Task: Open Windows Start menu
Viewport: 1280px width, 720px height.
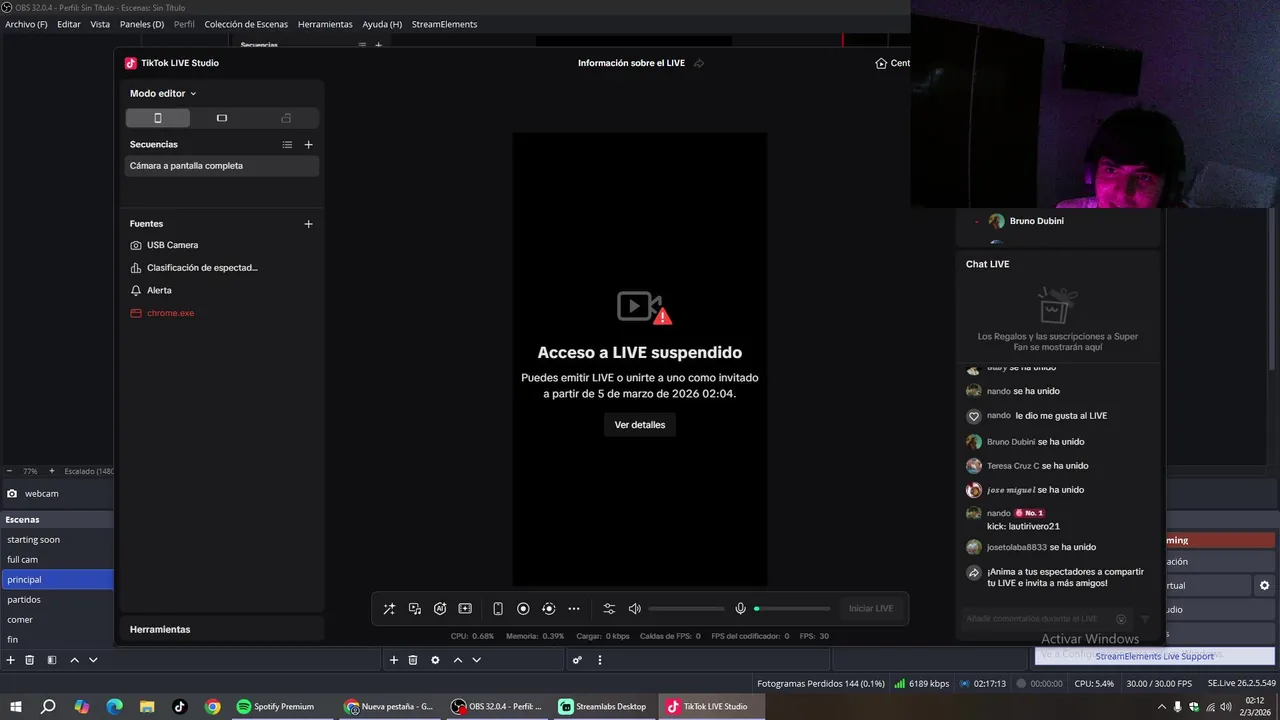Action: pyautogui.click(x=16, y=706)
